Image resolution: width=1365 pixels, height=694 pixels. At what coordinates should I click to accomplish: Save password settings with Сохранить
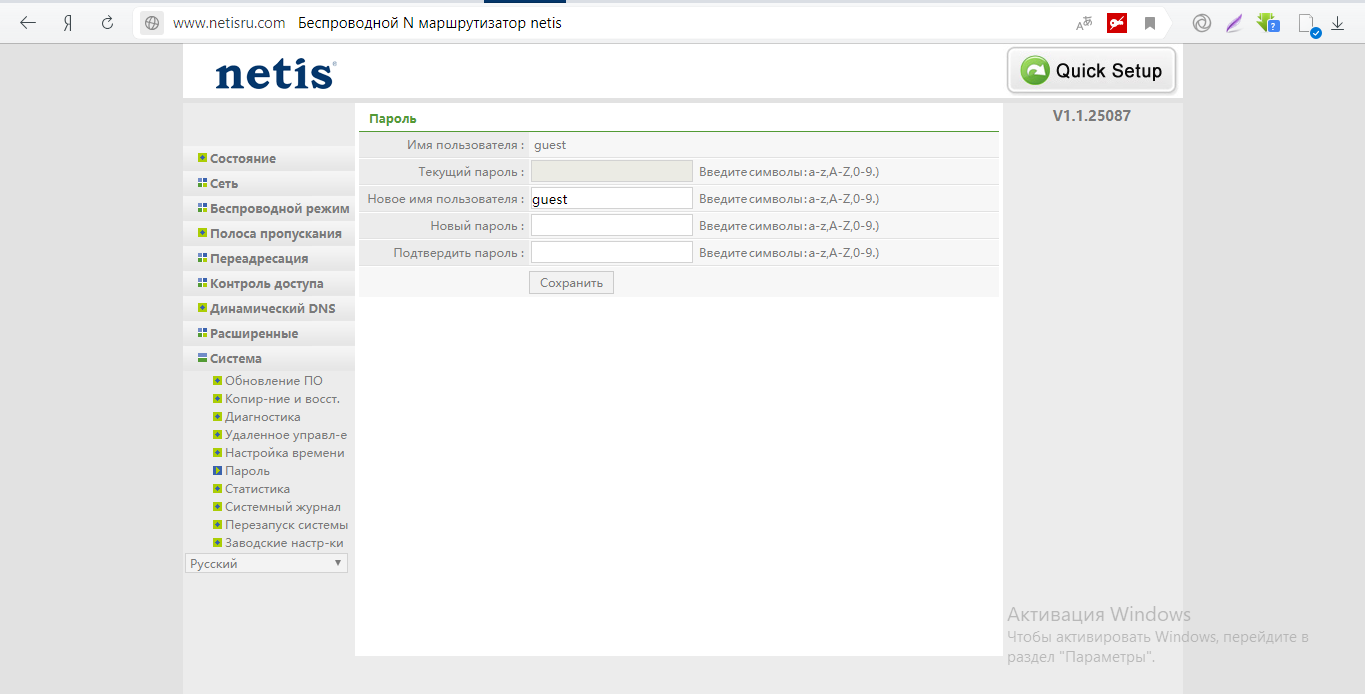point(571,283)
